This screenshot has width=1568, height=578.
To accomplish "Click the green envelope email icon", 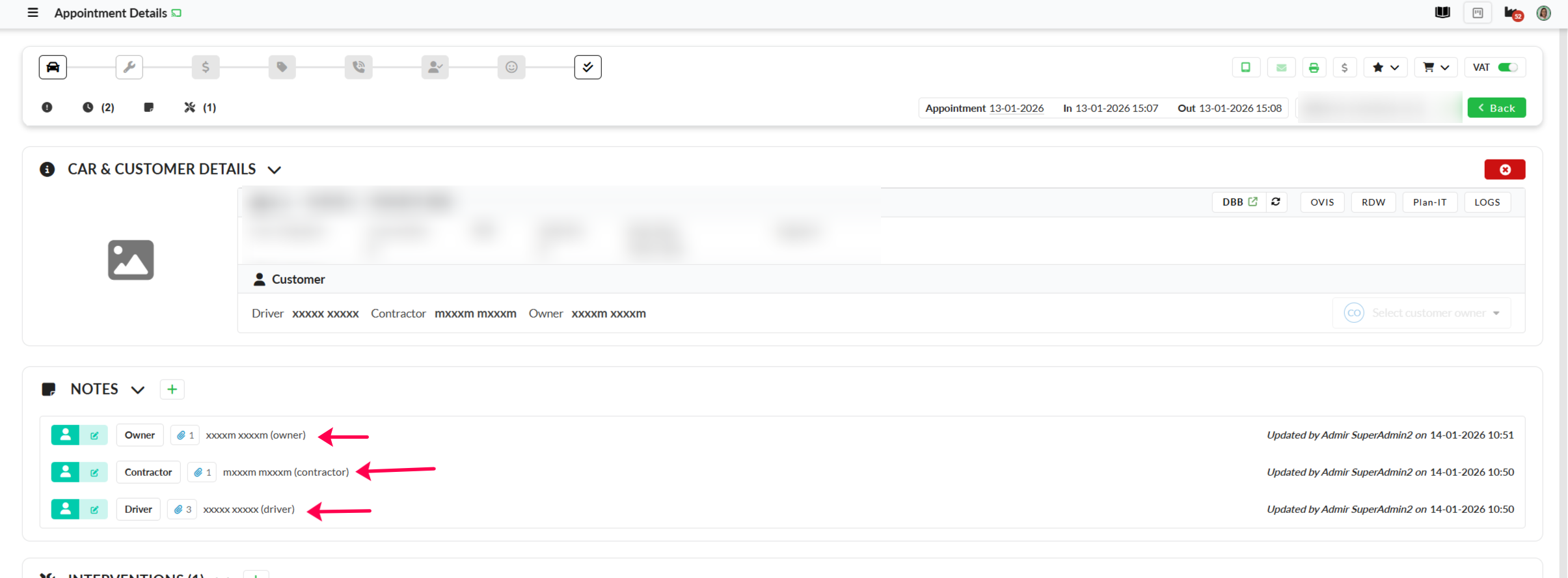I will (x=1281, y=68).
